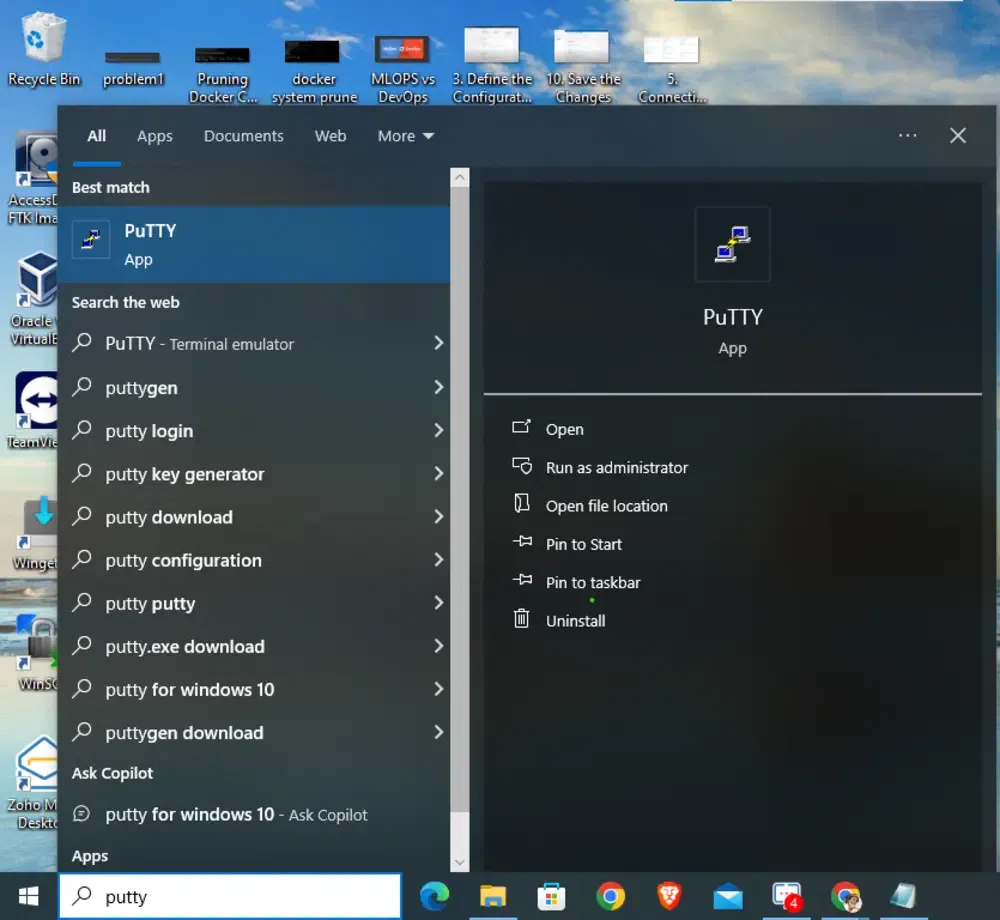Expand arrow for putty for windows 10
Image resolution: width=1000 pixels, height=920 pixels.
click(438, 689)
